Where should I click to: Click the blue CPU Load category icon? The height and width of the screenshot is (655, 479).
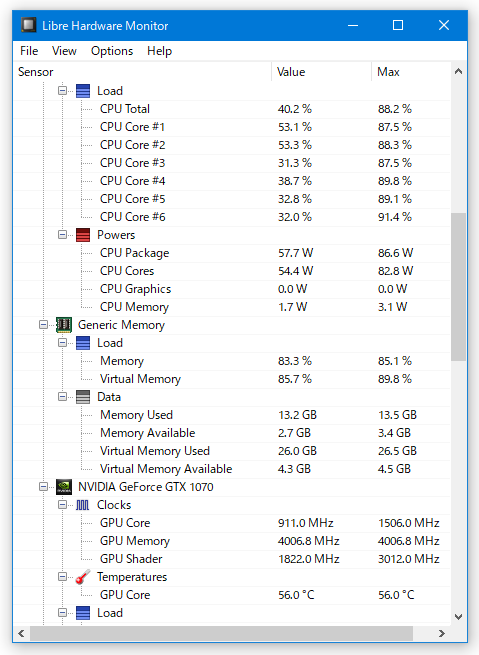(x=83, y=91)
